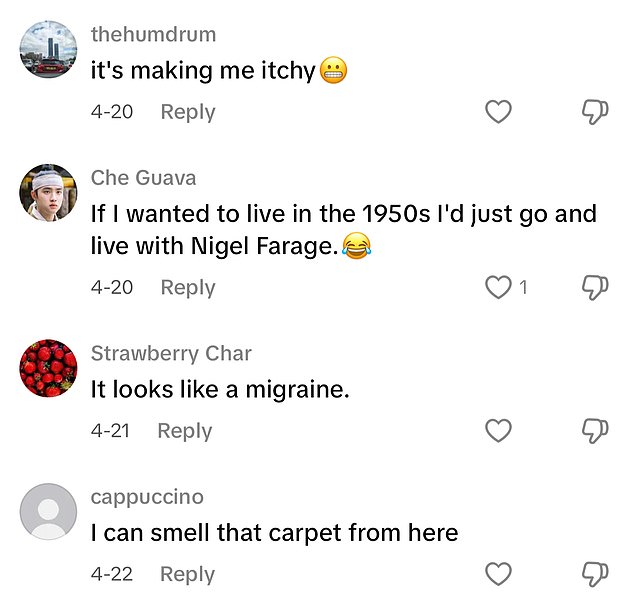The height and width of the screenshot is (610, 634).
Task: Visit Che Guava username link
Action: tap(143, 178)
